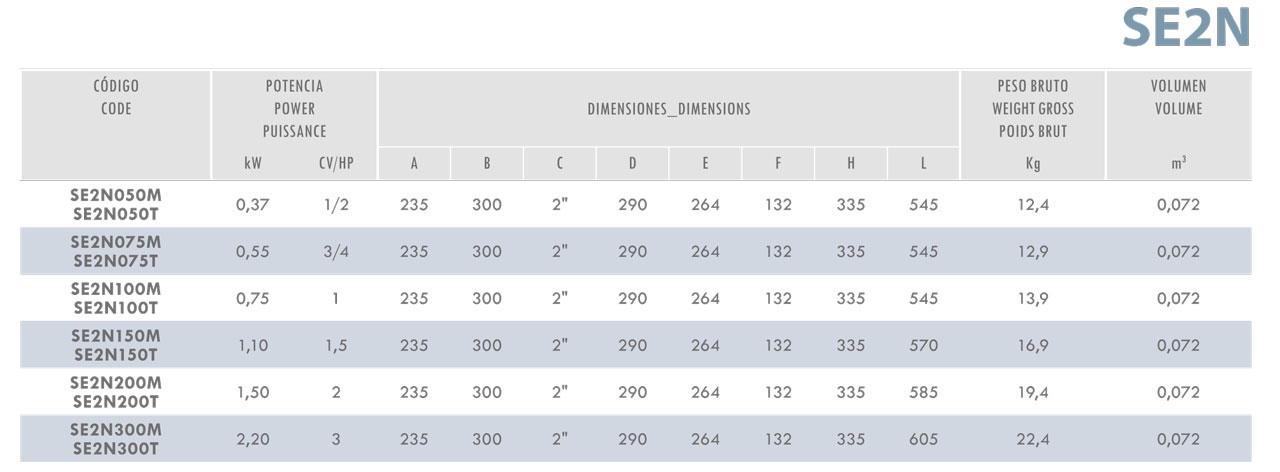
Task: Click the CV/HP subheader
Action: [x=337, y=162]
